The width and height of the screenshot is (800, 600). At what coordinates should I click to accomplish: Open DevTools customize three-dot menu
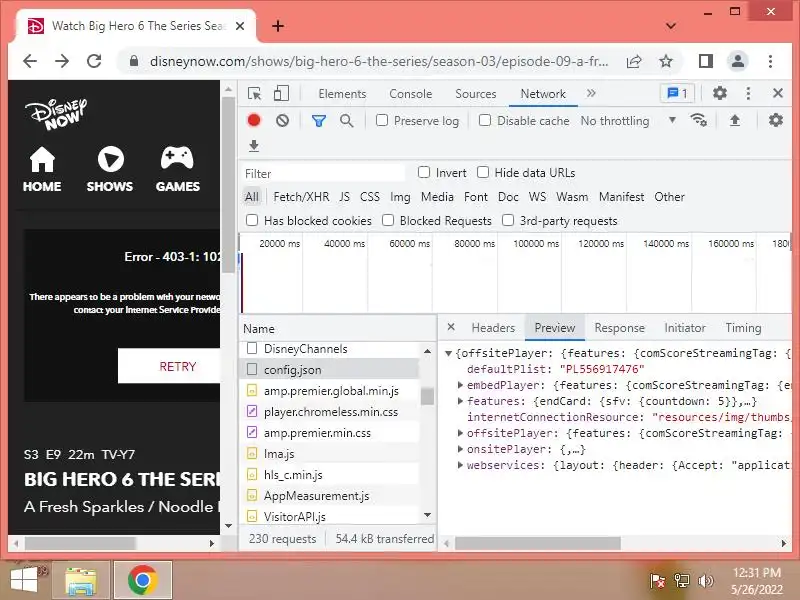click(748, 93)
